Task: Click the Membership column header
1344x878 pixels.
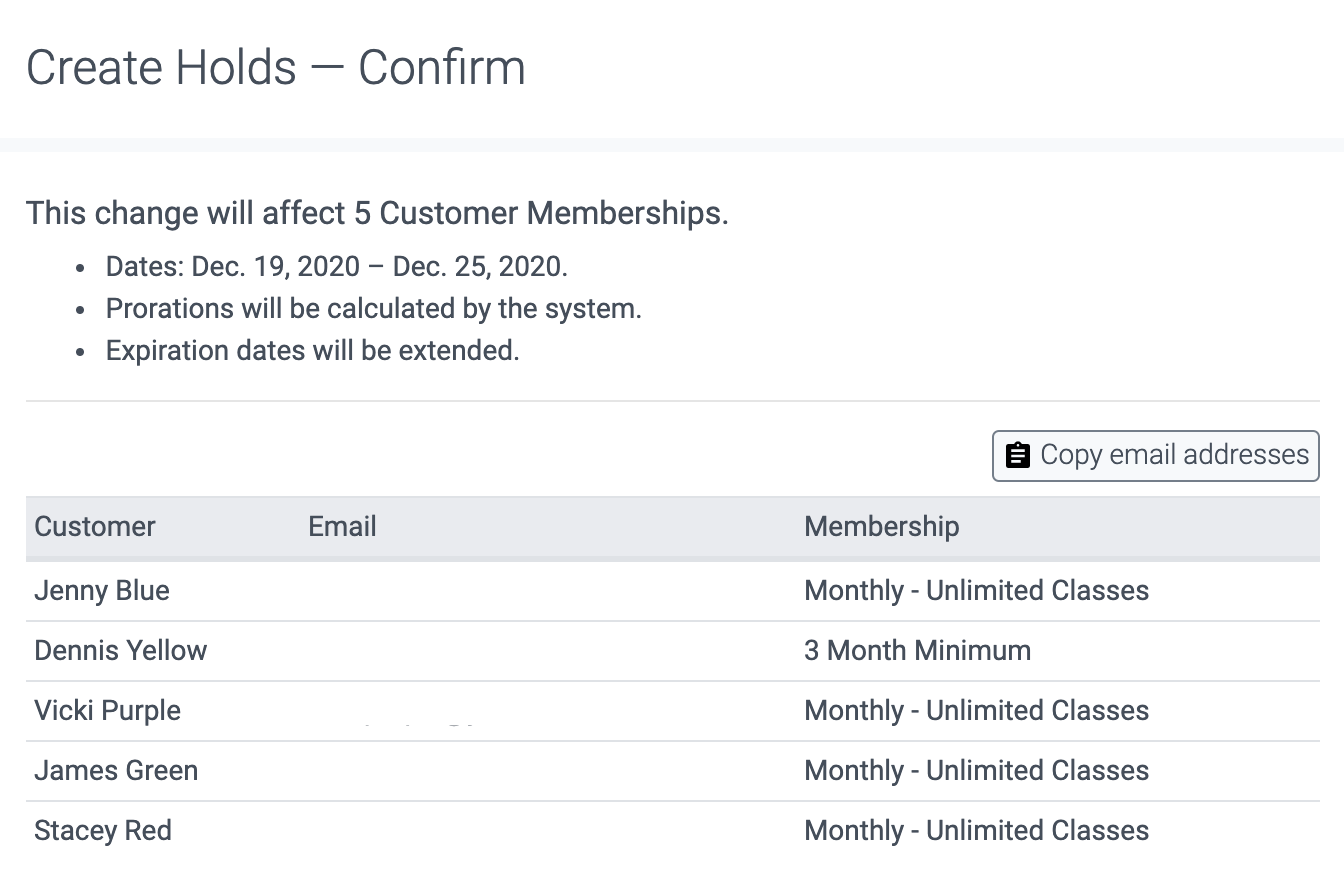Action: point(881,526)
